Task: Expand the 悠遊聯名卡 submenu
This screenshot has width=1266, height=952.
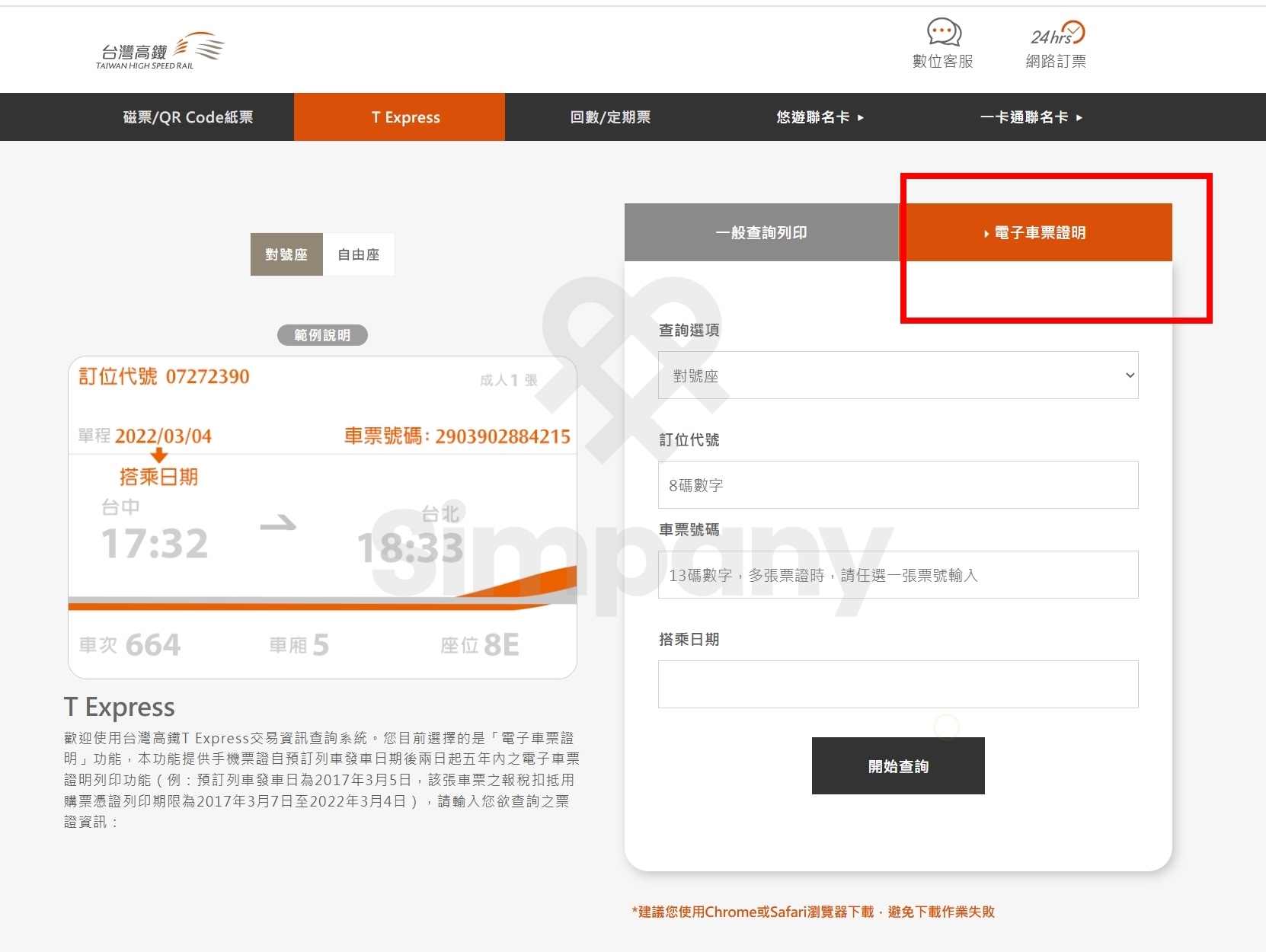Action: pos(820,117)
